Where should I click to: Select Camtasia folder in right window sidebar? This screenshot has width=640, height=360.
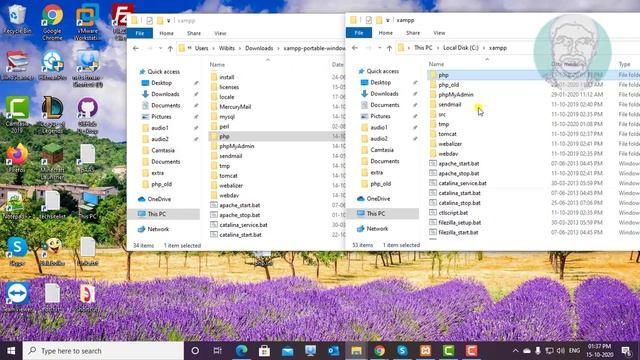click(x=382, y=150)
